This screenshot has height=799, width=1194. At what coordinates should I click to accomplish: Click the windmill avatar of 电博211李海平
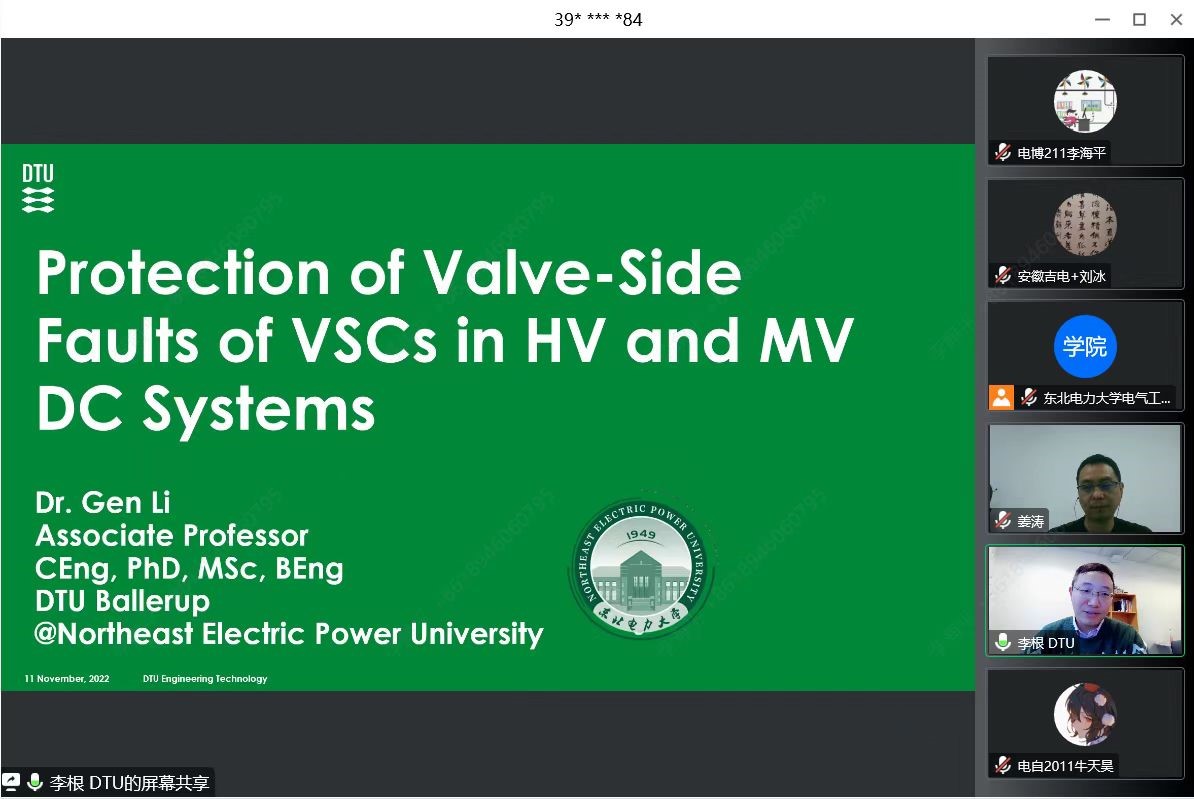1085,102
